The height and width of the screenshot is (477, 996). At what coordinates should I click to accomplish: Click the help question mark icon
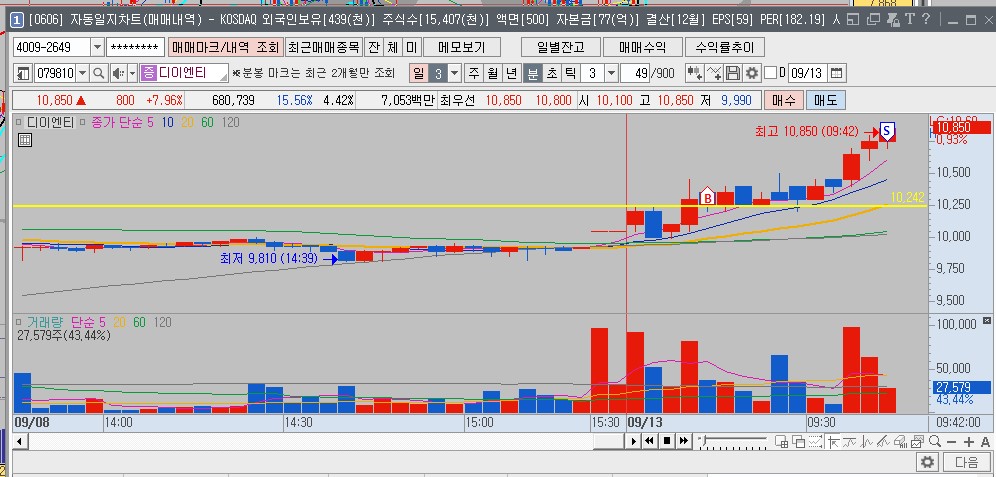pos(926,19)
